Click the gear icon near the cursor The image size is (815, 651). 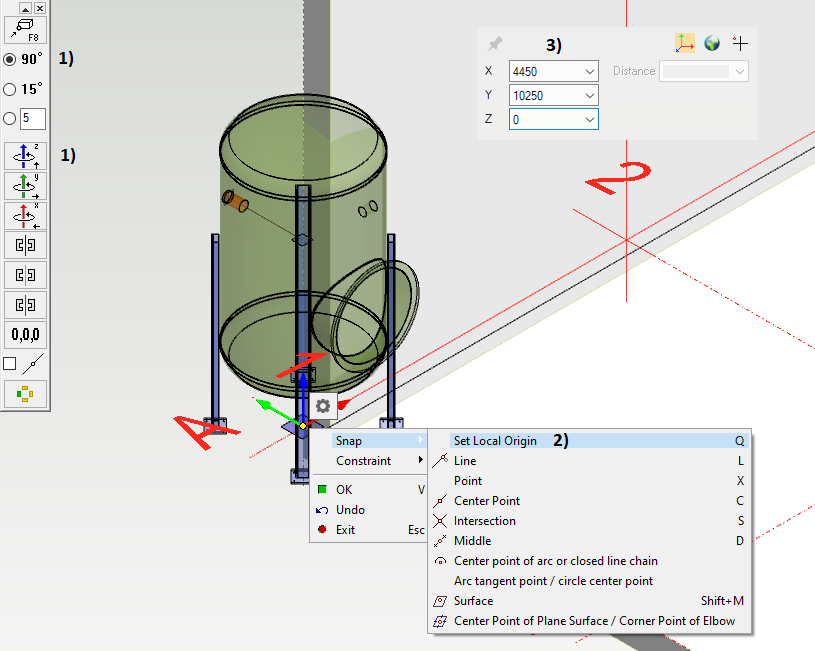[322, 406]
